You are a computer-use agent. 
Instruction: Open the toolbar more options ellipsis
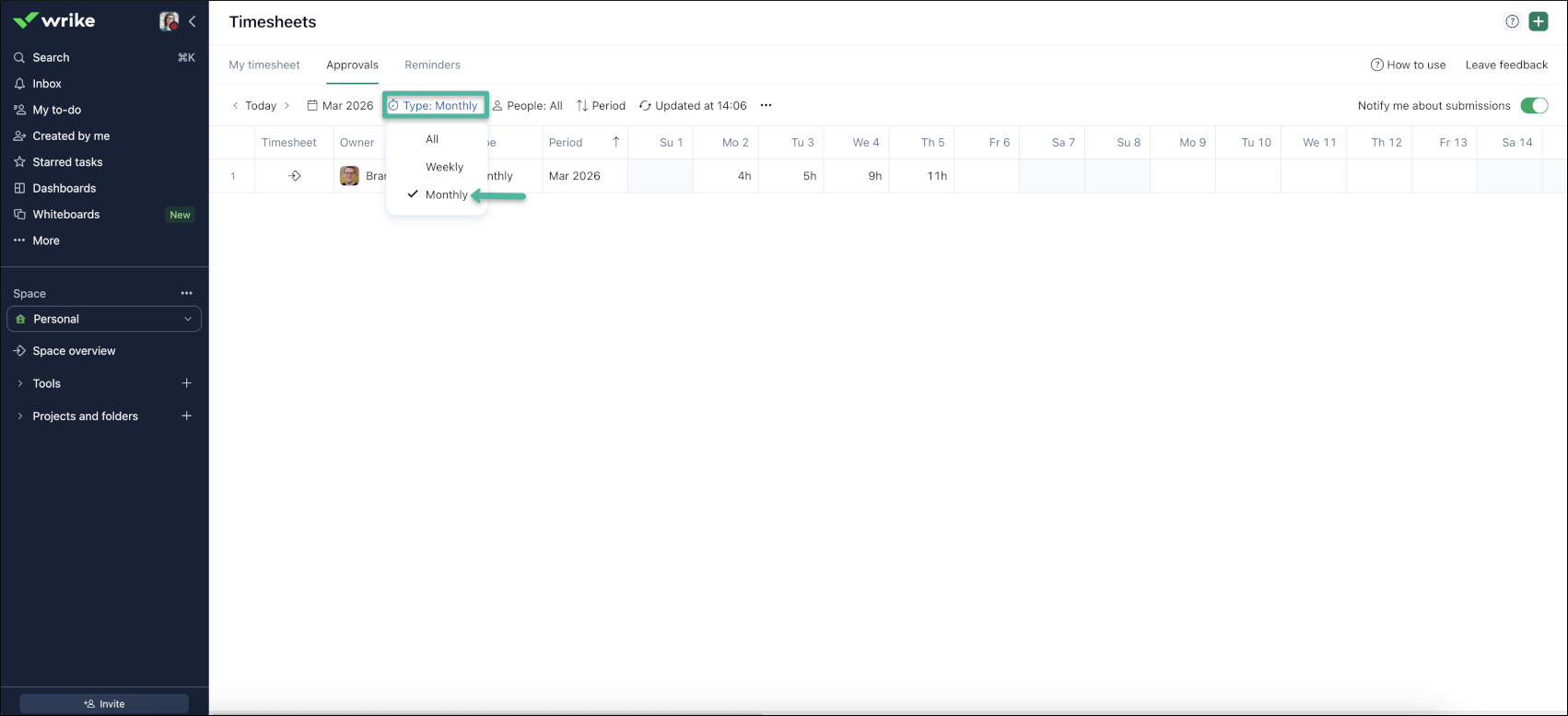click(766, 106)
